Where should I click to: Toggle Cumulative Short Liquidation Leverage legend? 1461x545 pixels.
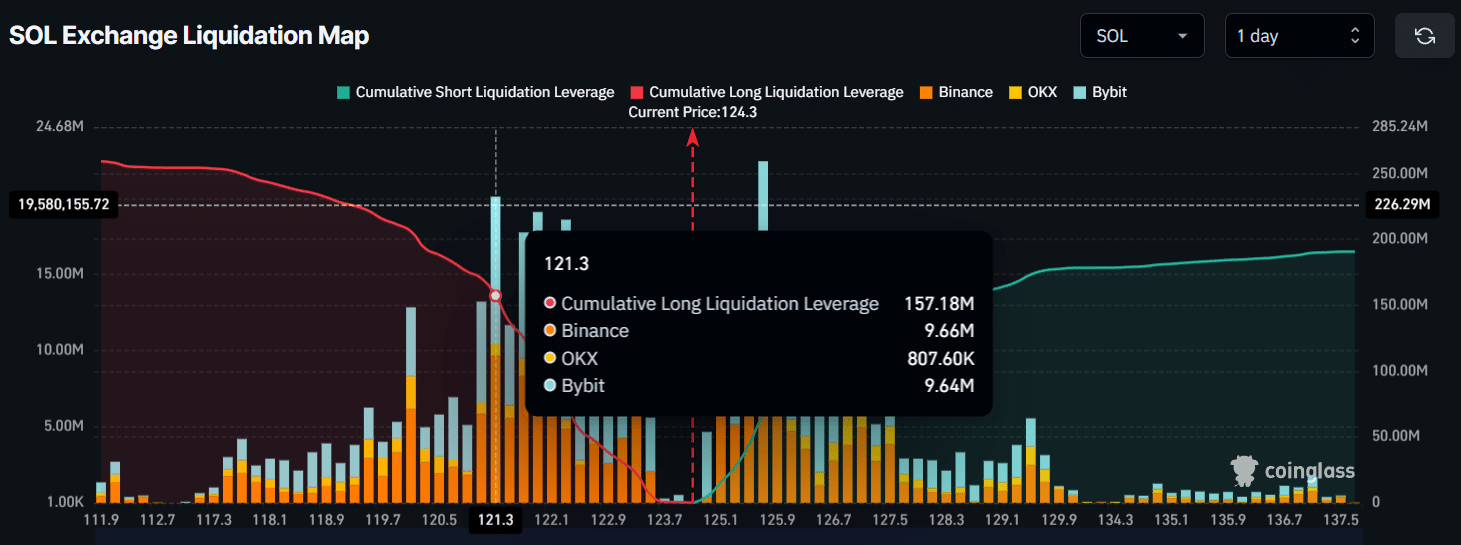pos(485,92)
